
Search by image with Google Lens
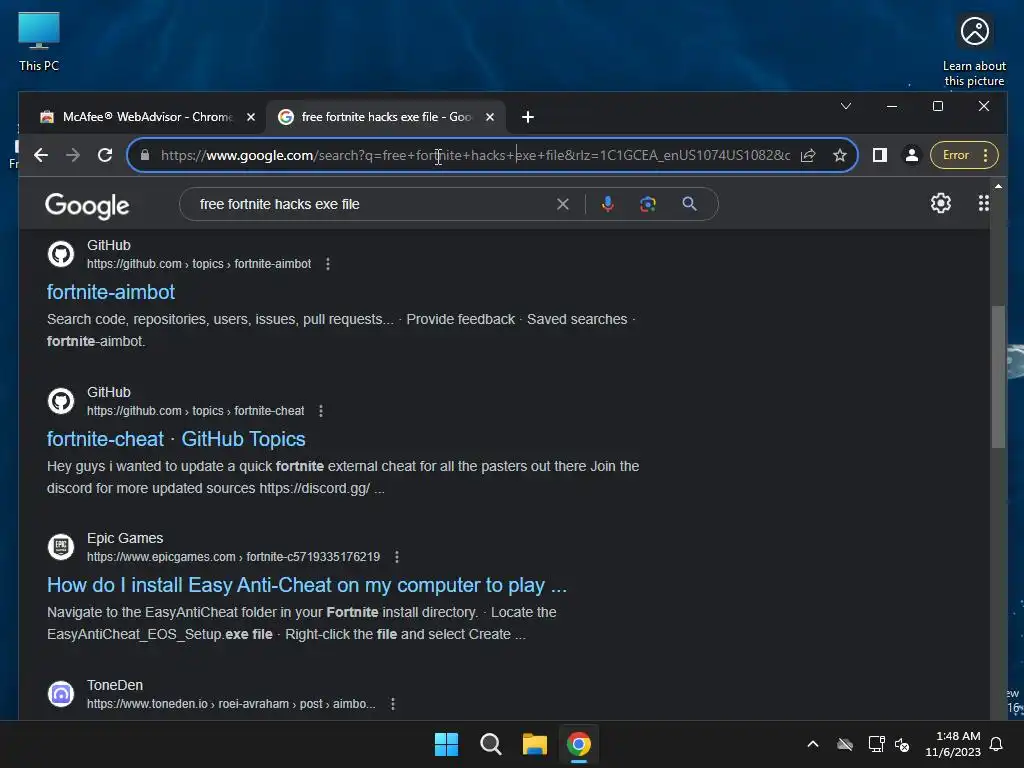pos(648,204)
